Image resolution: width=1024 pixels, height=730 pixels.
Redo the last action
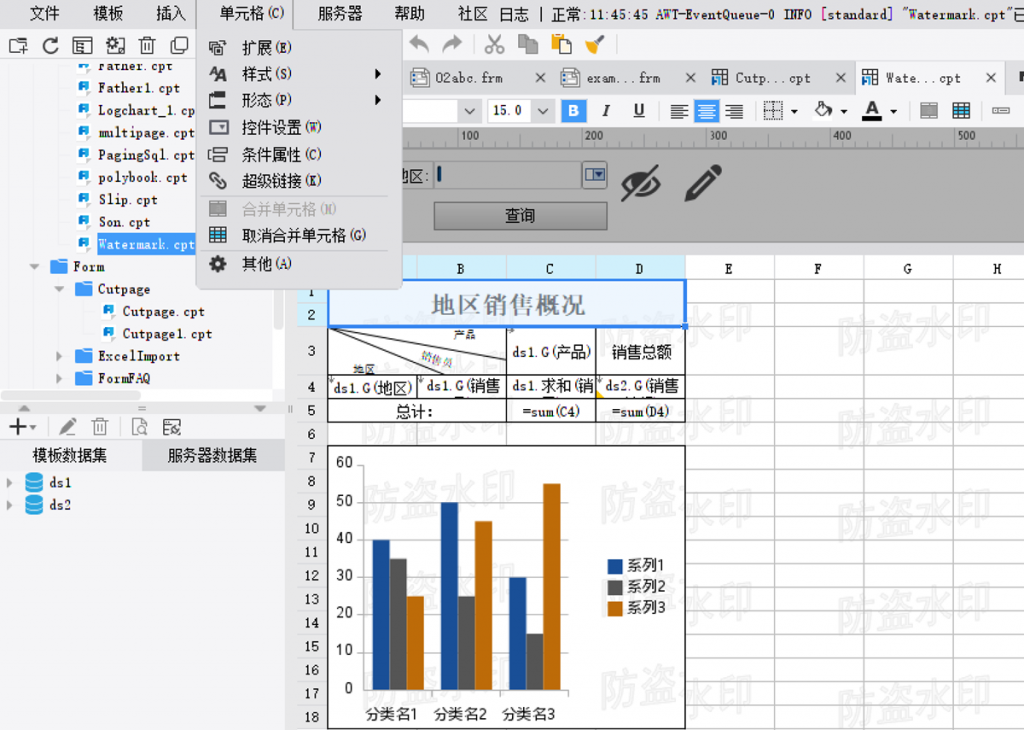click(452, 44)
